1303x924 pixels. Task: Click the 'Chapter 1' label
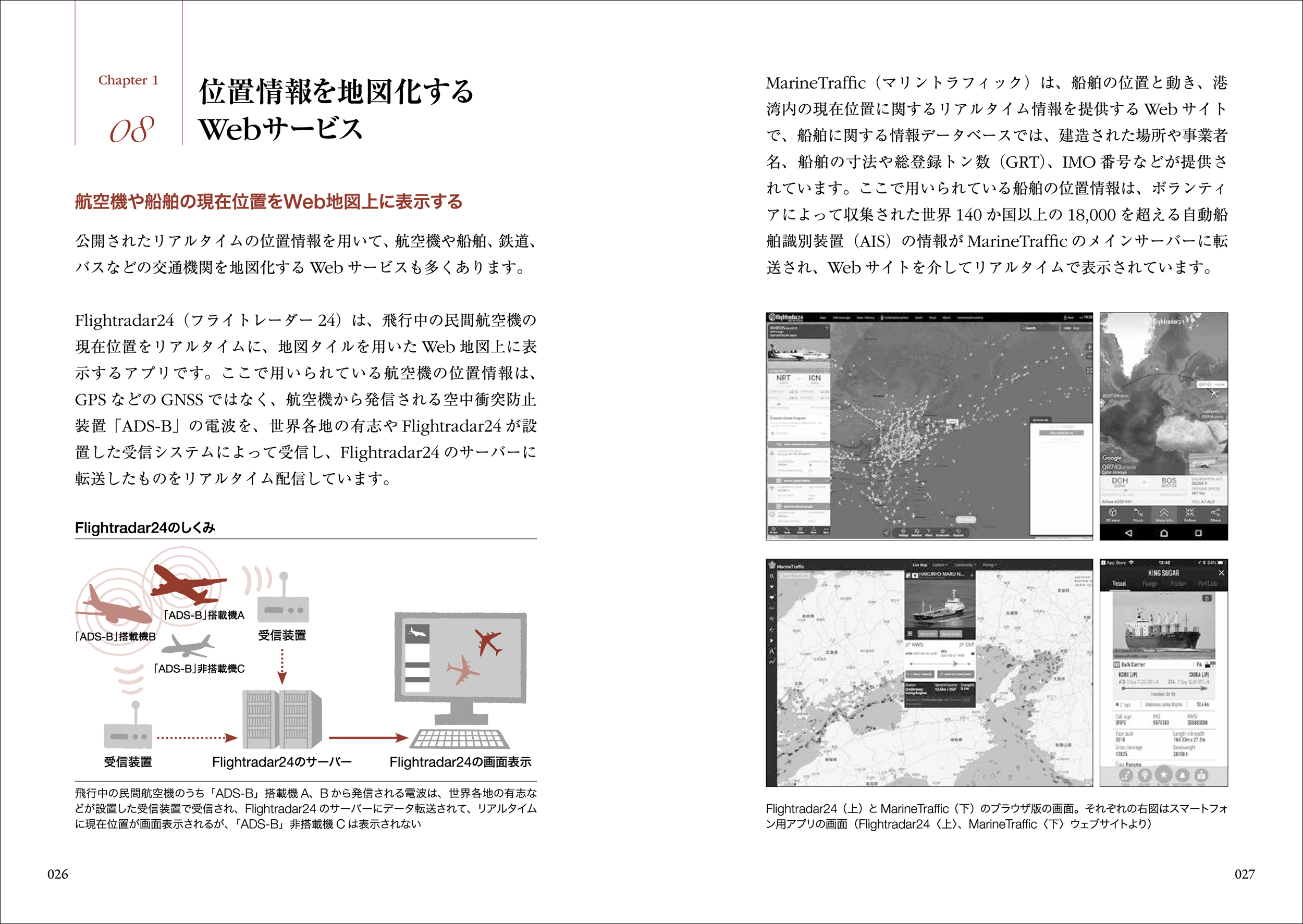coord(129,80)
